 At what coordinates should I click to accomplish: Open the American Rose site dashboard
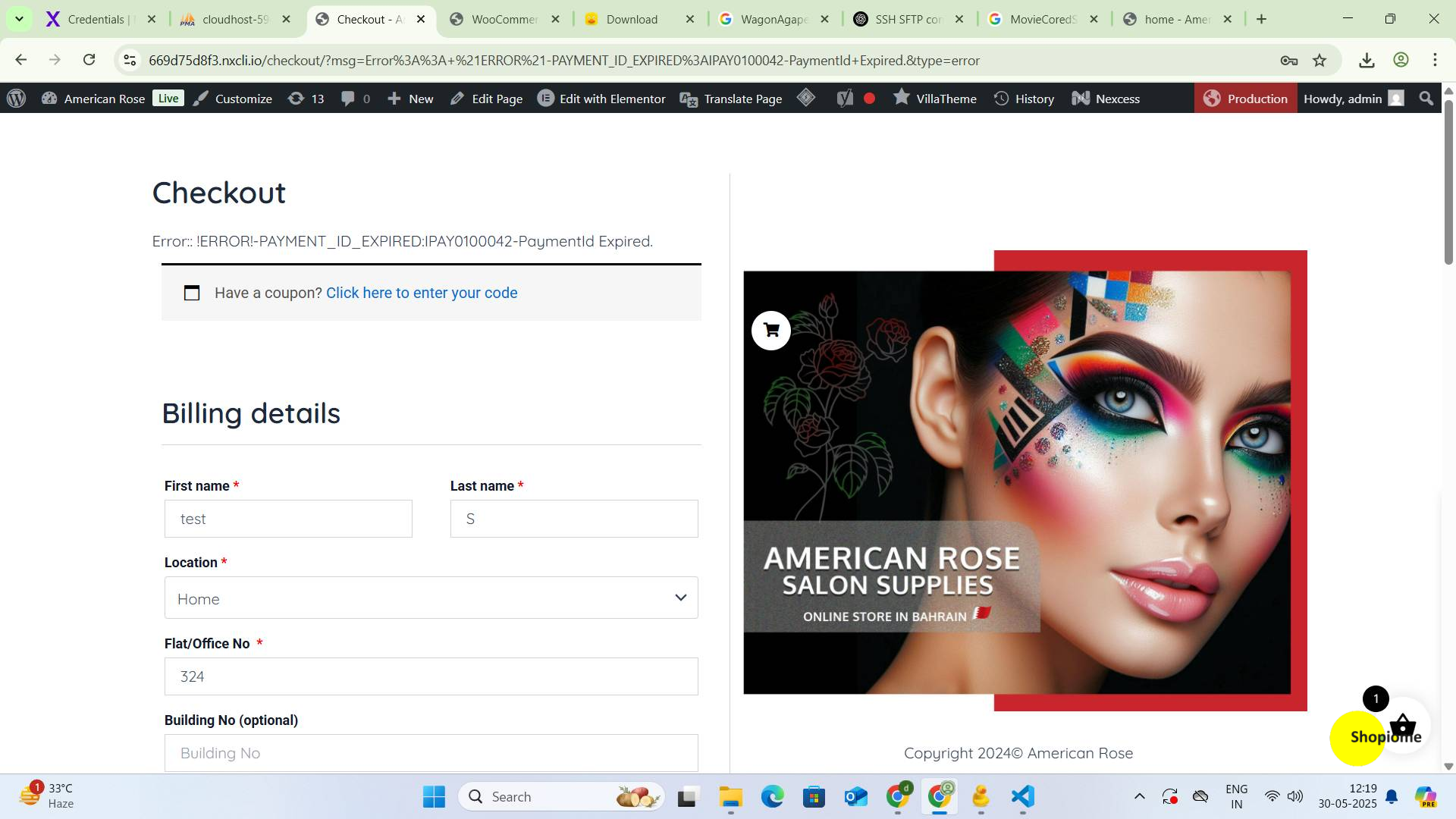[93, 99]
